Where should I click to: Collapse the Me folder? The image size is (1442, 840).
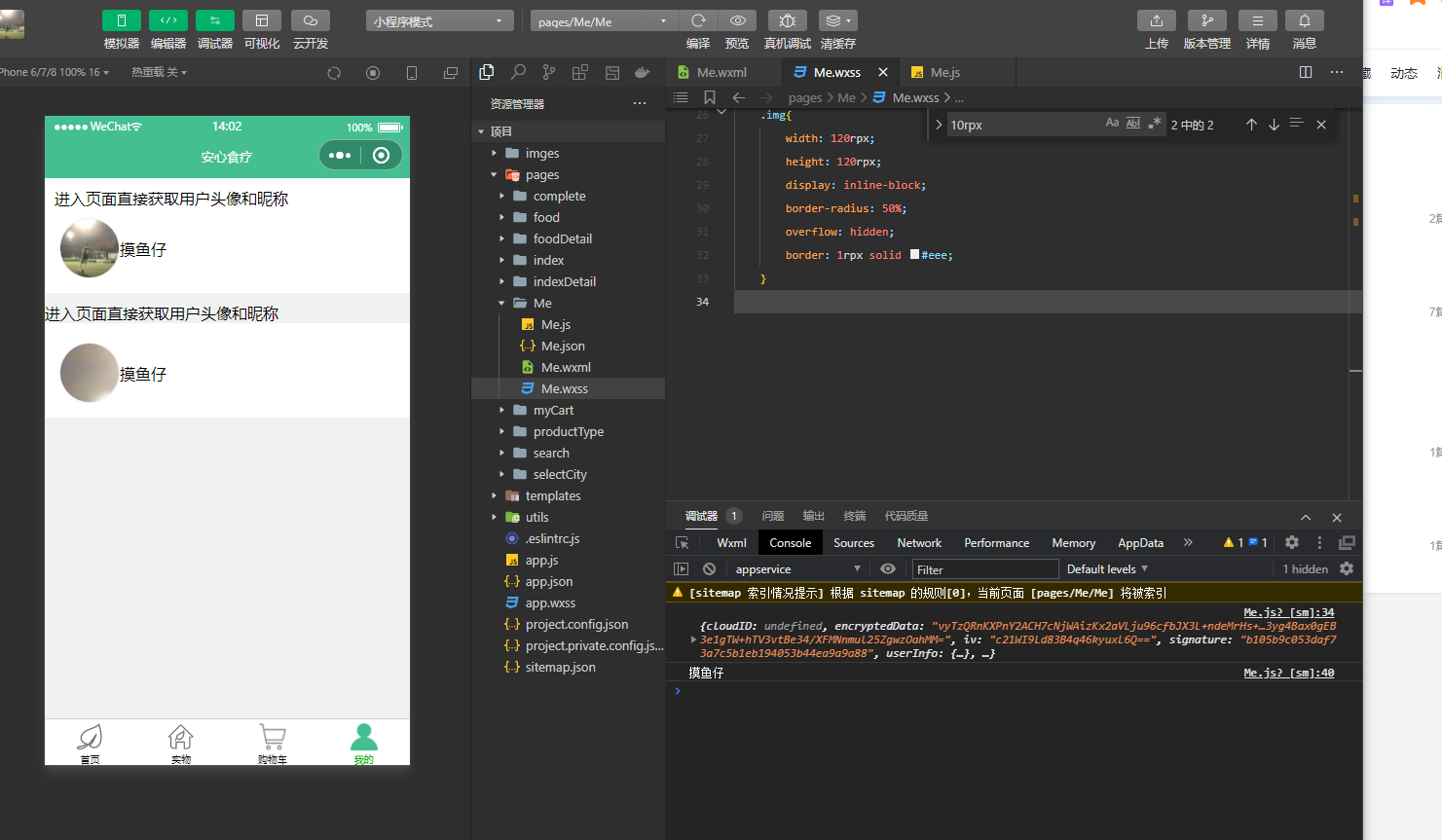(x=542, y=303)
